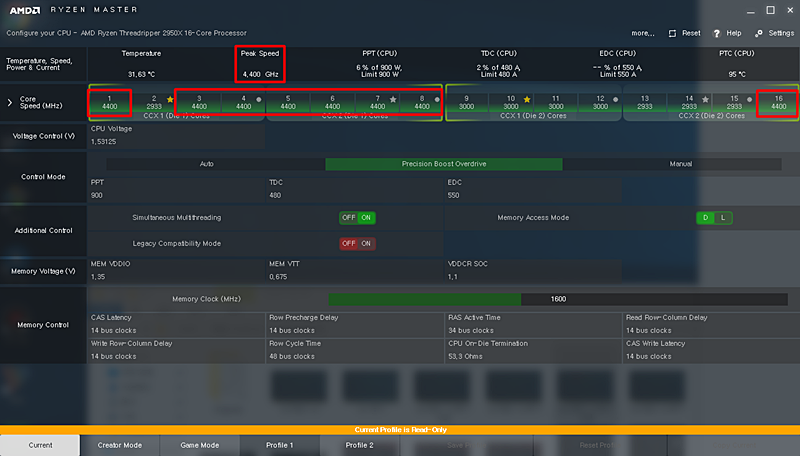Toggle Simultaneous Multithreading switch
Viewport: 800px width, 456px height.
(357, 218)
